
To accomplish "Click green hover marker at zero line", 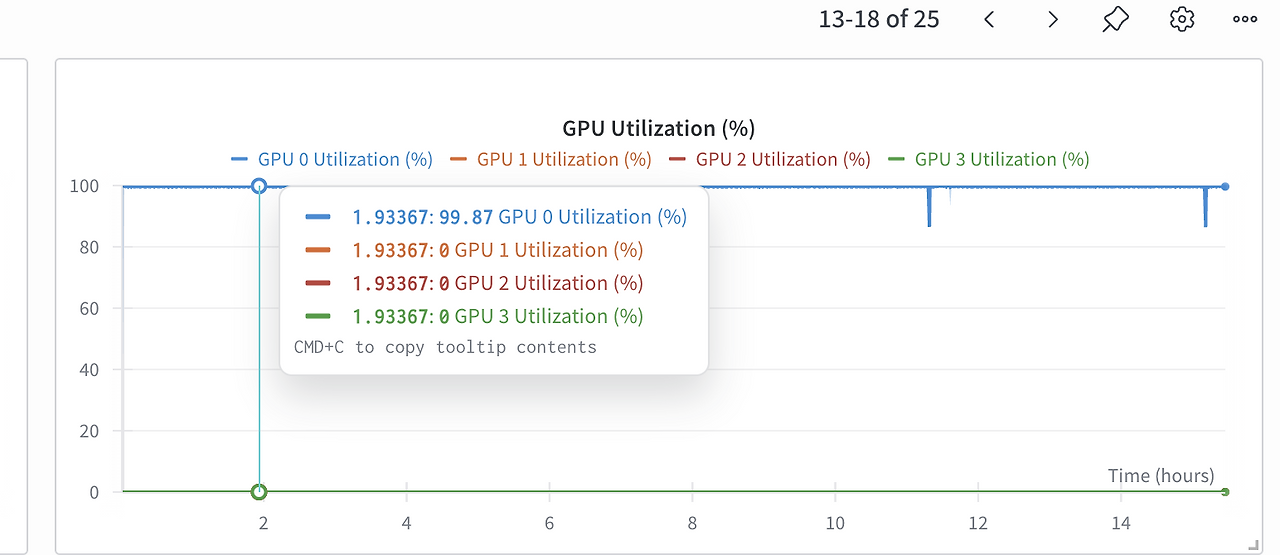I will click(x=259, y=491).
